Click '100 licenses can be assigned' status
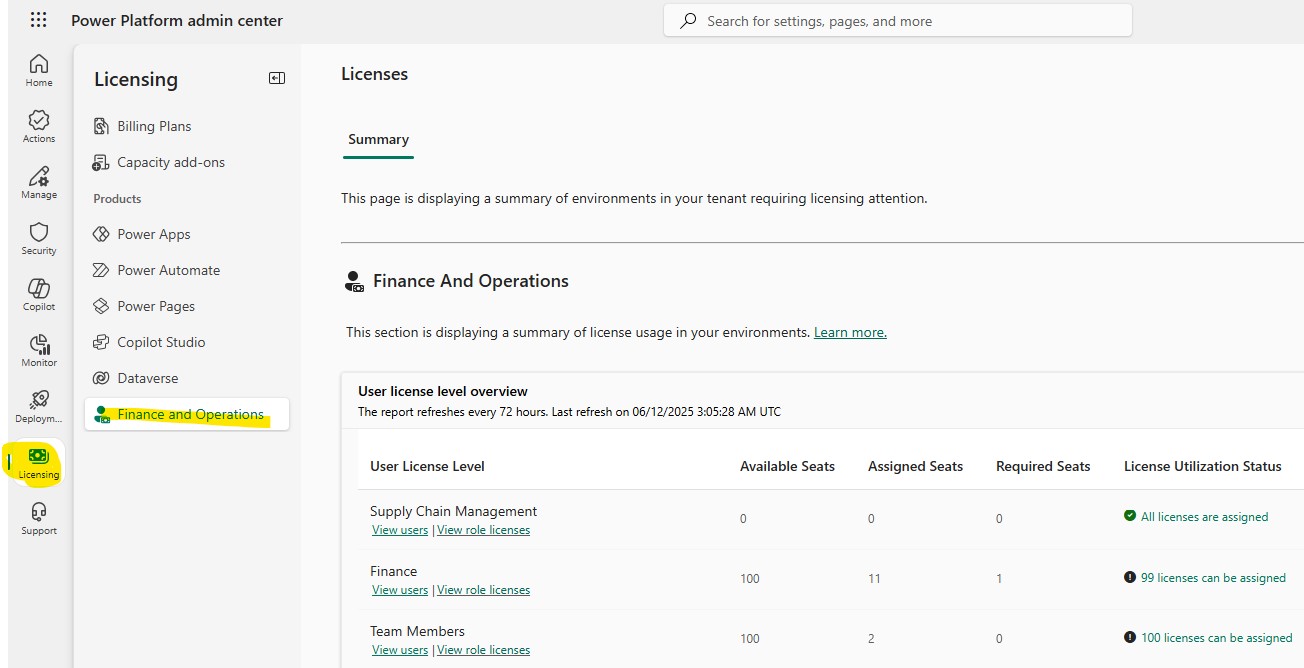Screen dimensions: 1304x668 tap(1216, 638)
